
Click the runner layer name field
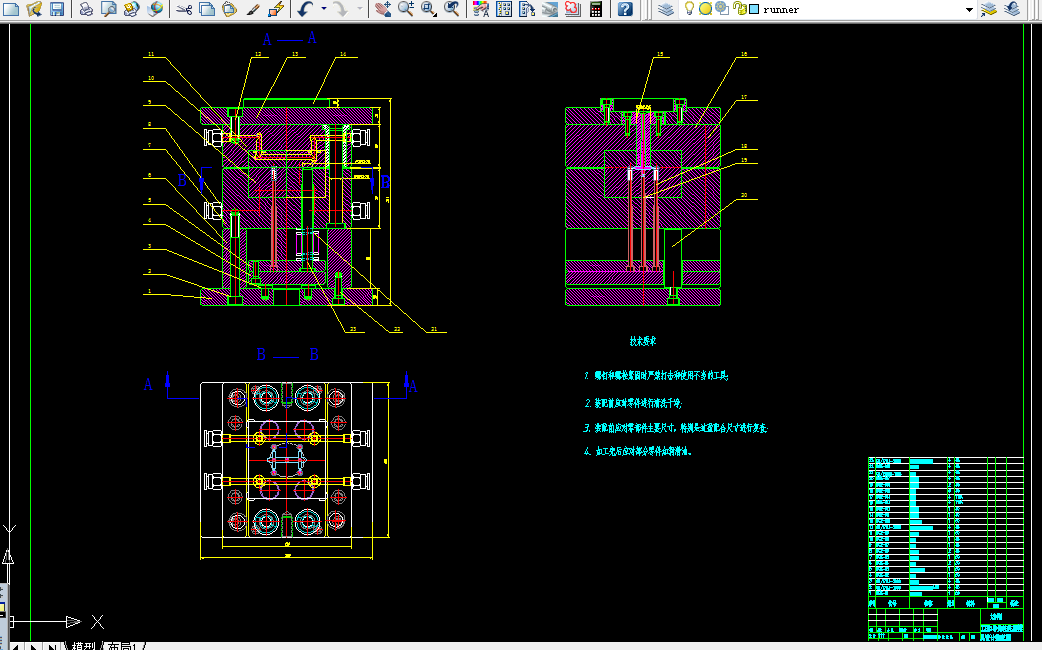pos(782,9)
